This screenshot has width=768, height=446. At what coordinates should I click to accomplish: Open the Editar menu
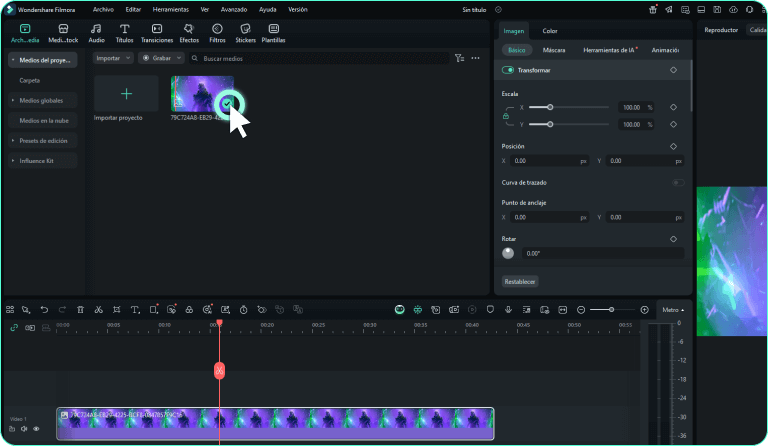(x=133, y=9)
